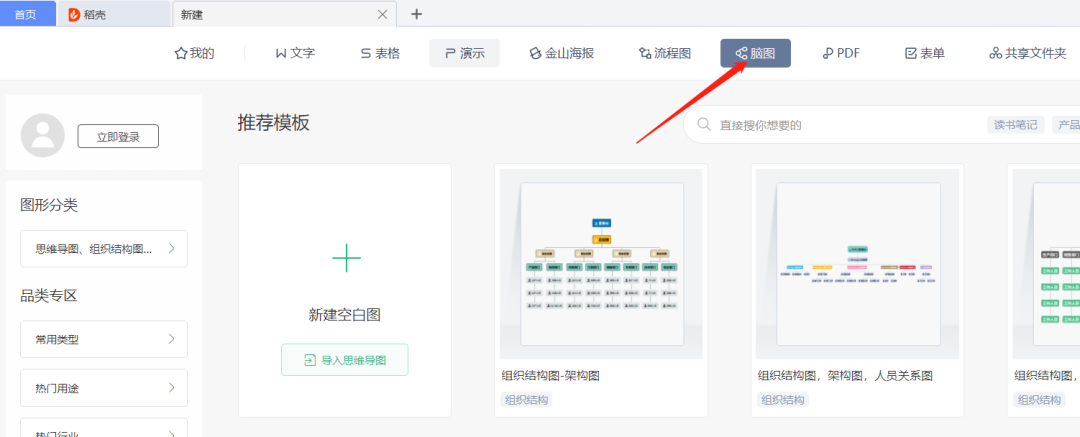
Task: Open 共享文件夹 category
Action: [1028, 53]
